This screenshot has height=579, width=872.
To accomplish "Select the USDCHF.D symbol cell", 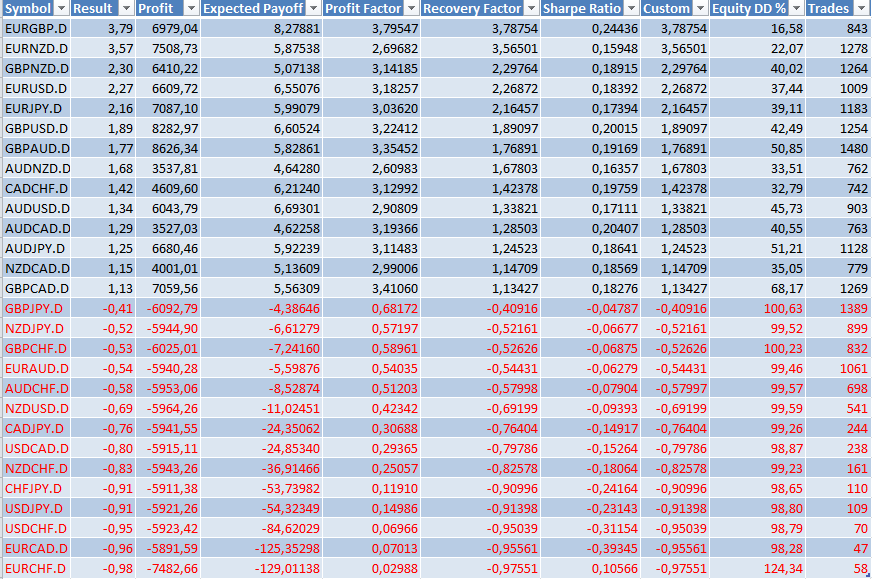I will pyautogui.click(x=36, y=529).
